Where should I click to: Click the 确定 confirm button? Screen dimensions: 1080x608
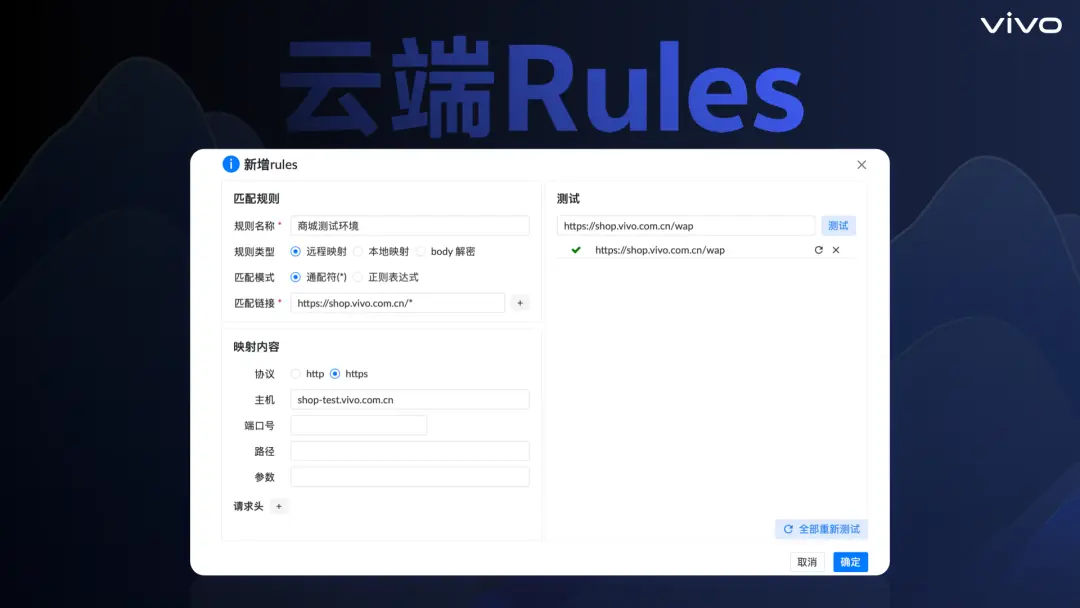pyautogui.click(x=849, y=562)
